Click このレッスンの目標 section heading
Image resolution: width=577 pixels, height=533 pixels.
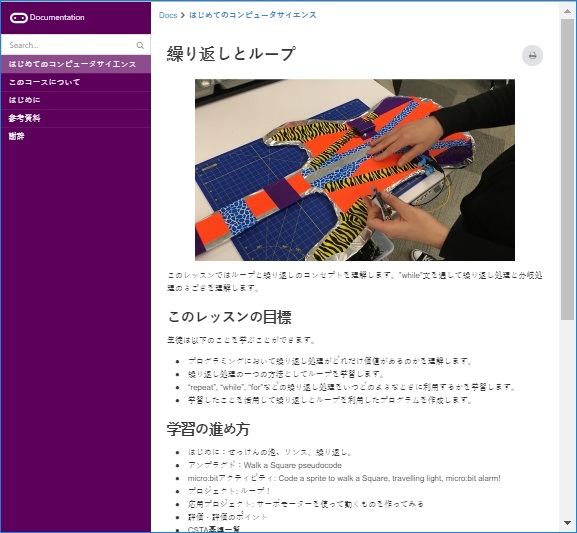tap(230, 317)
